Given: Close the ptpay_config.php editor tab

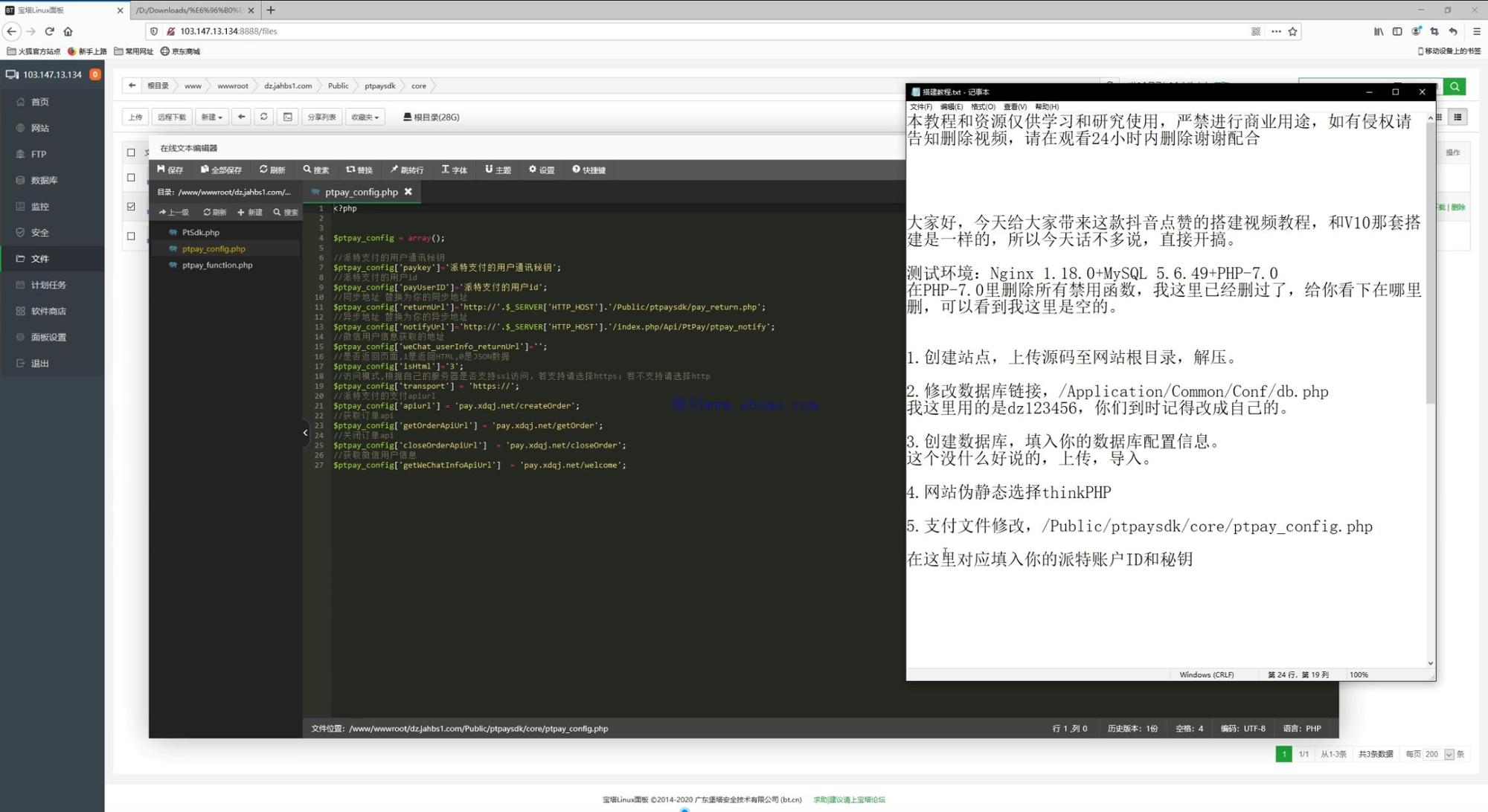Looking at the screenshot, I should (408, 192).
